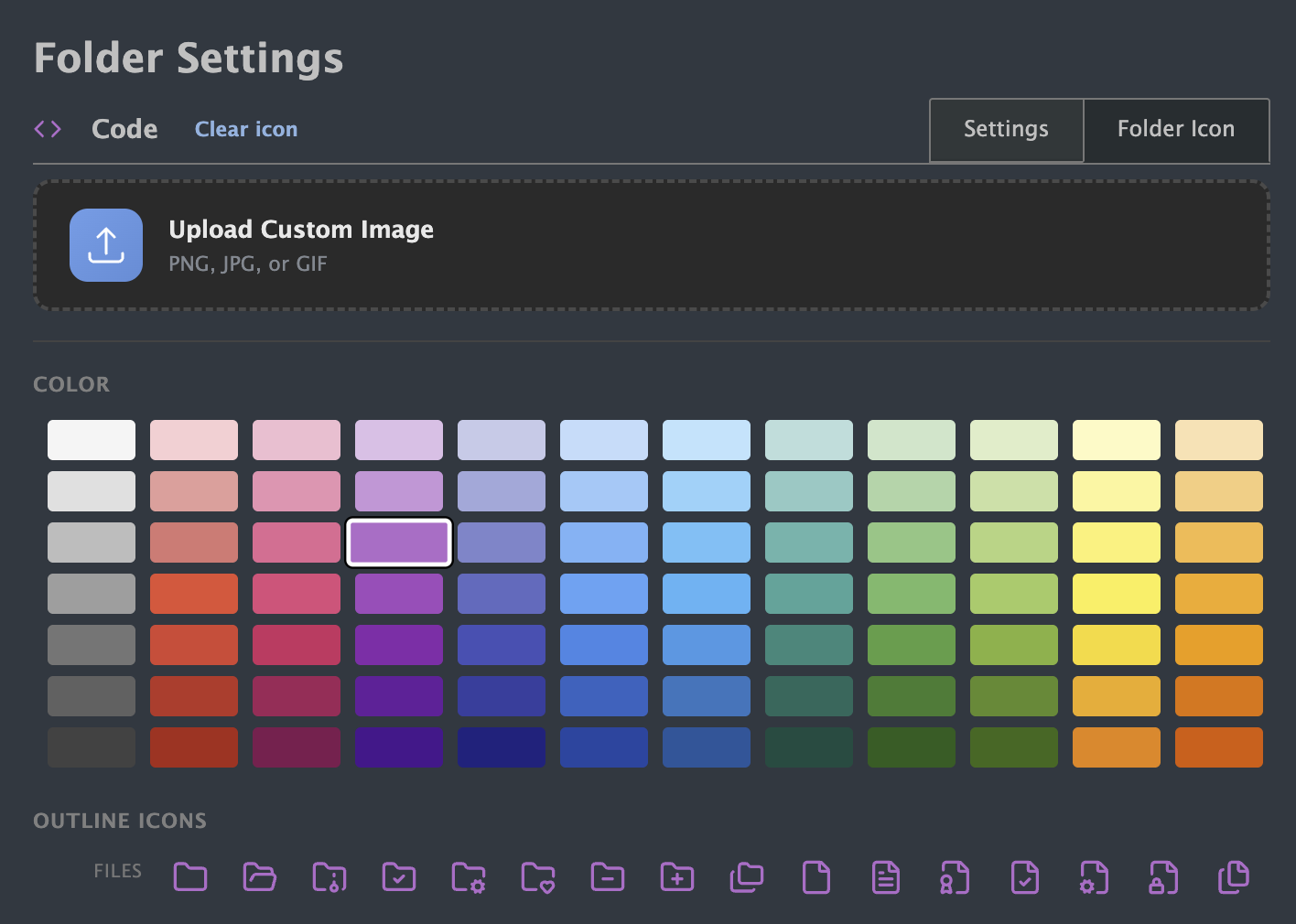Select the folder with minus icon
1296x924 pixels.
608,877
